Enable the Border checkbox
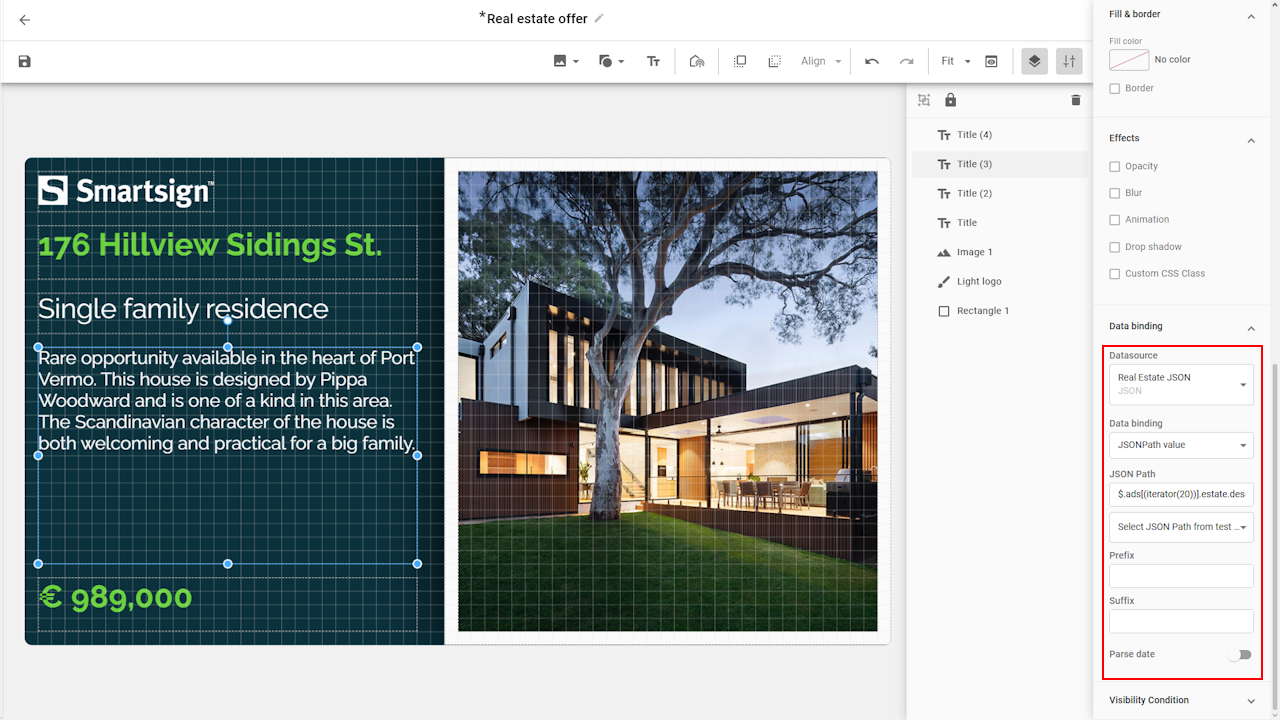1280x720 pixels. pyautogui.click(x=1115, y=88)
